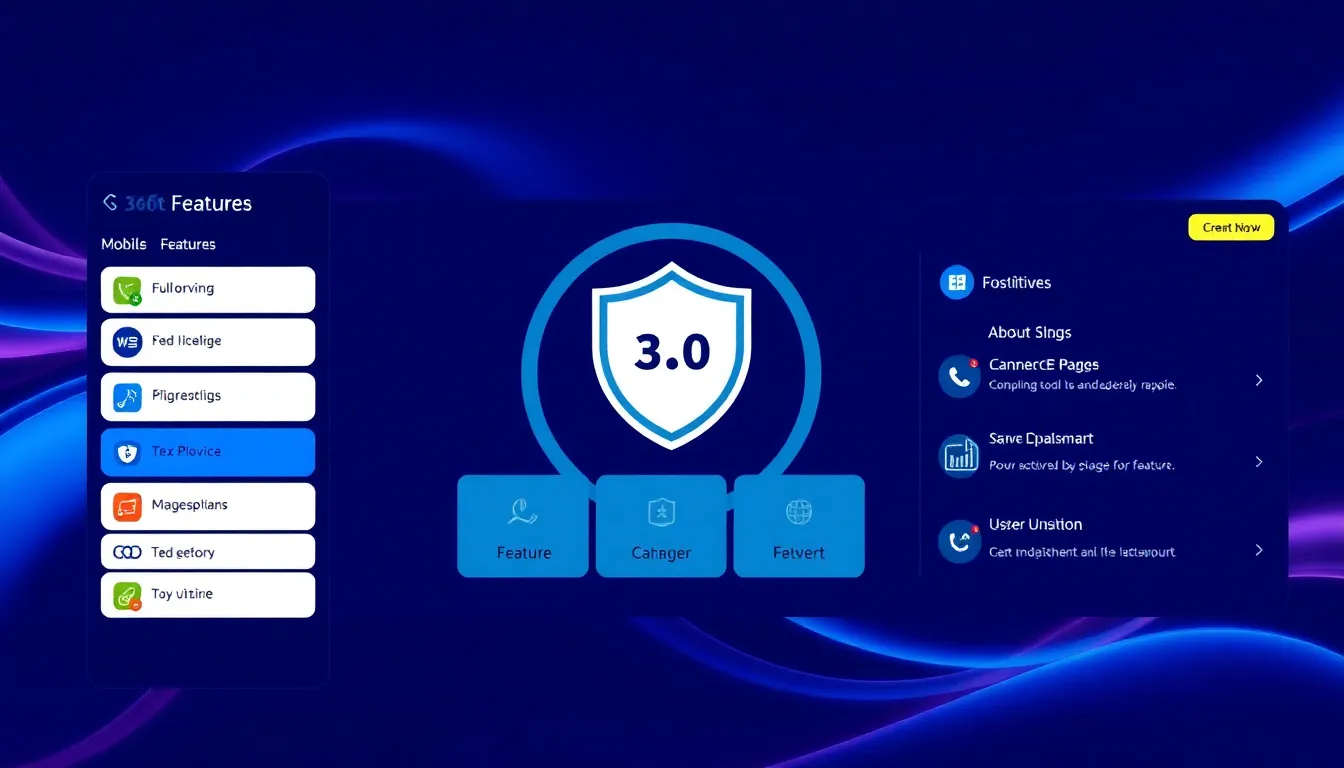Click the blue music note Pligrestligs icon

tap(127, 397)
